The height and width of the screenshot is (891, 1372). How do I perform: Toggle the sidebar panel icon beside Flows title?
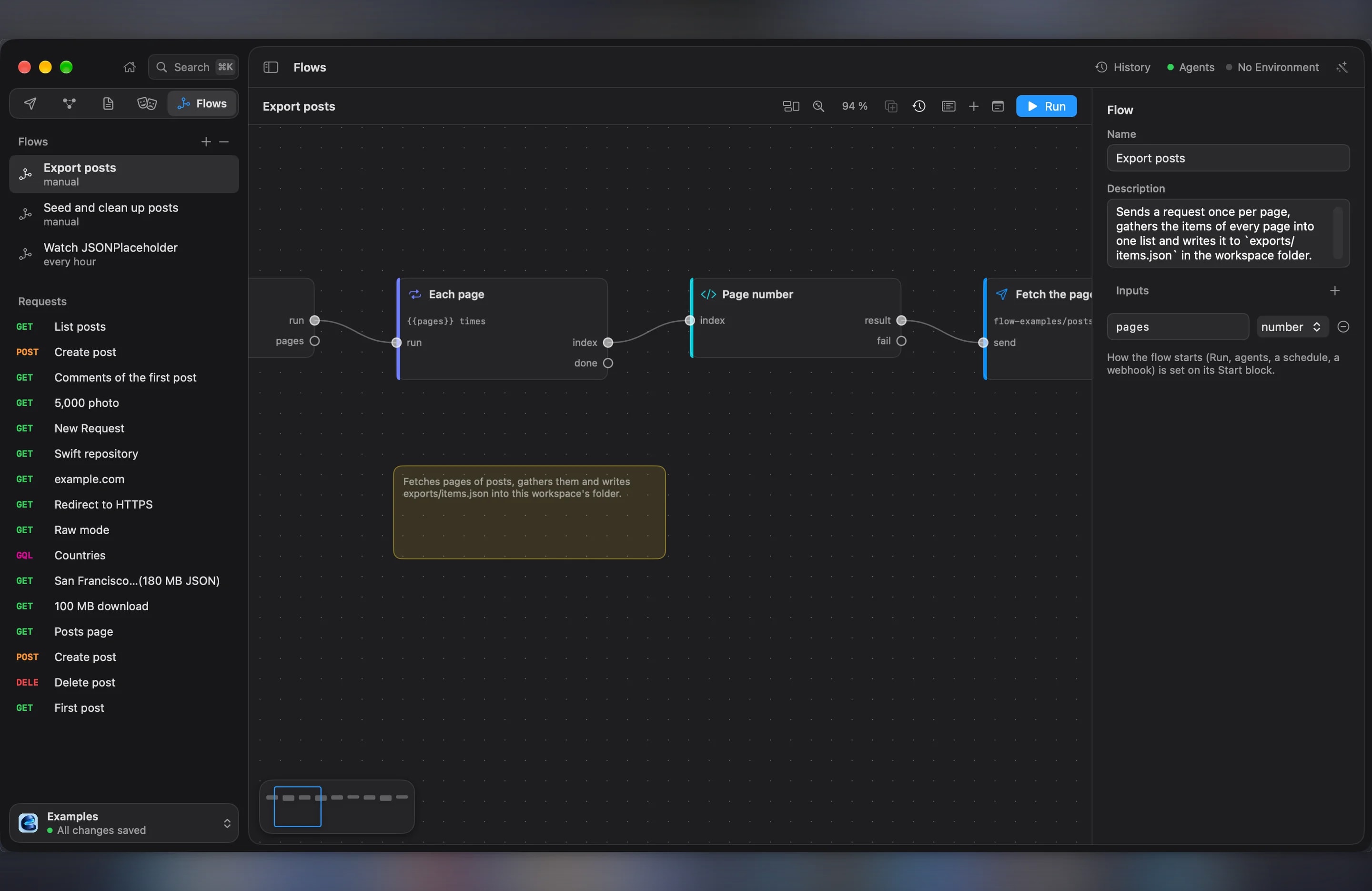[x=271, y=68]
